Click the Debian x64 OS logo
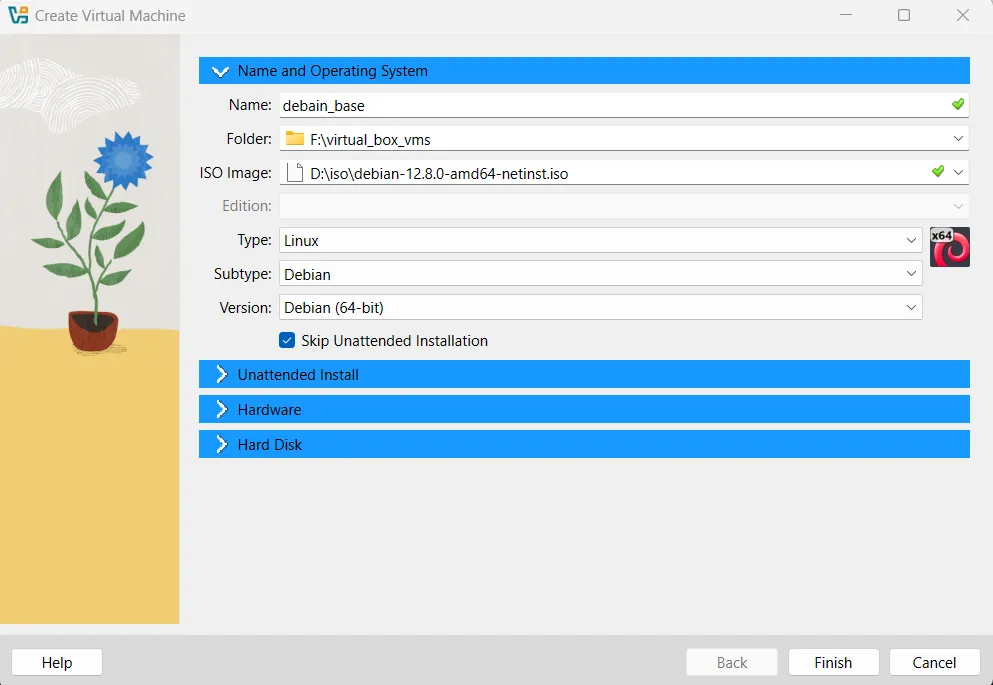Image resolution: width=993 pixels, height=685 pixels. [949, 247]
